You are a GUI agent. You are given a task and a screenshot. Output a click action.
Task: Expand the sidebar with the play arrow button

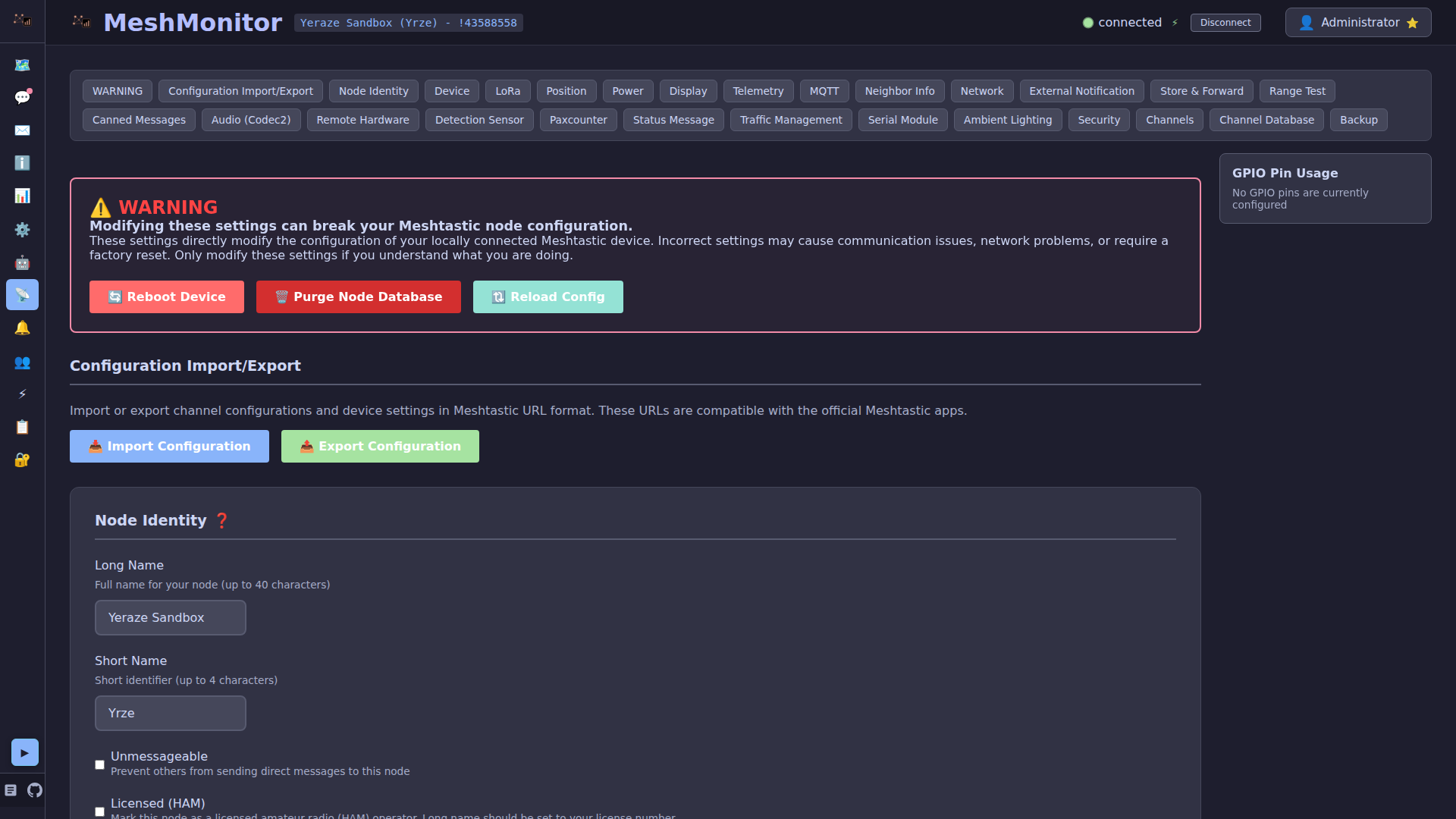pos(24,752)
